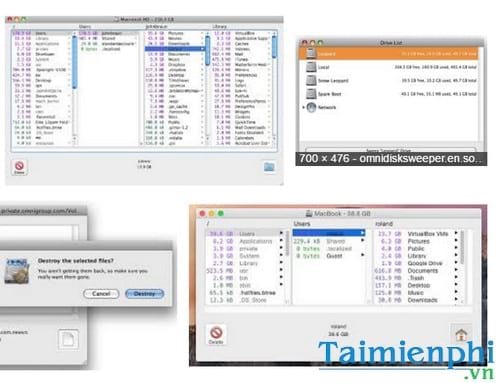This screenshot has width=500, height=383.
Task: Click the document icon behind the Destroy dialog
Action: [68, 339]
